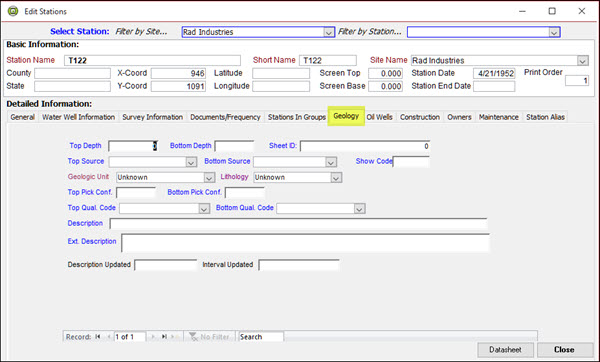Open the Owners tab
Image resolution: width=600 pixels, height=362 pixels.
(459, 117)
